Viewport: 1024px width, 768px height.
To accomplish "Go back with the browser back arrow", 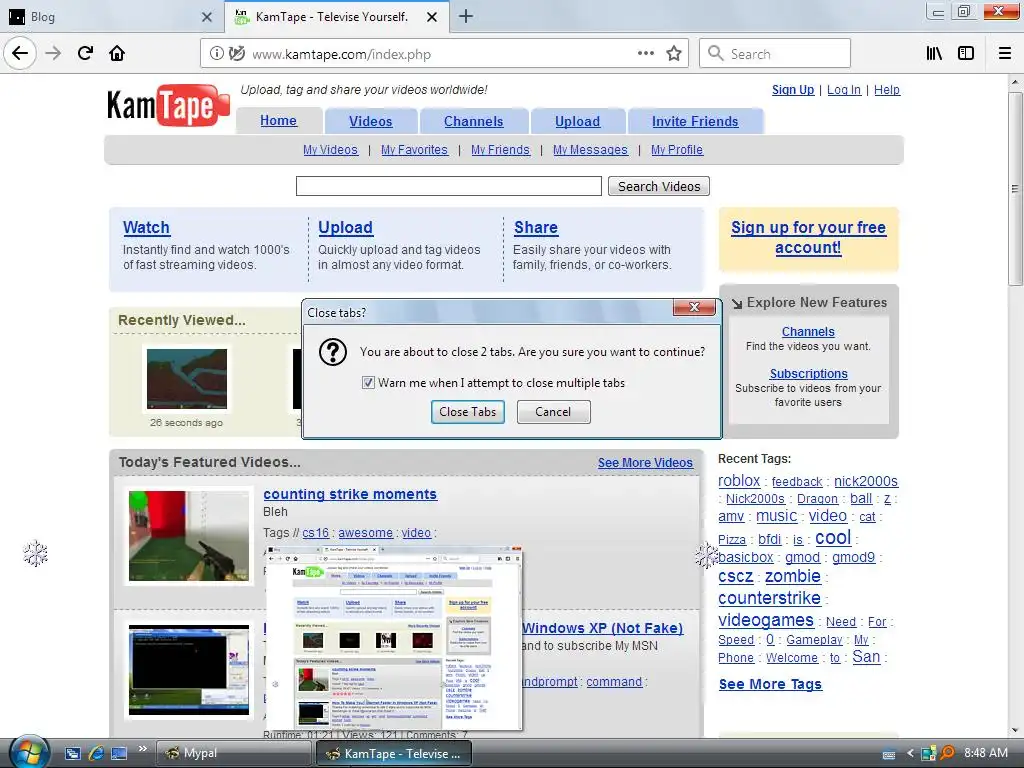I will click(20, 54).
